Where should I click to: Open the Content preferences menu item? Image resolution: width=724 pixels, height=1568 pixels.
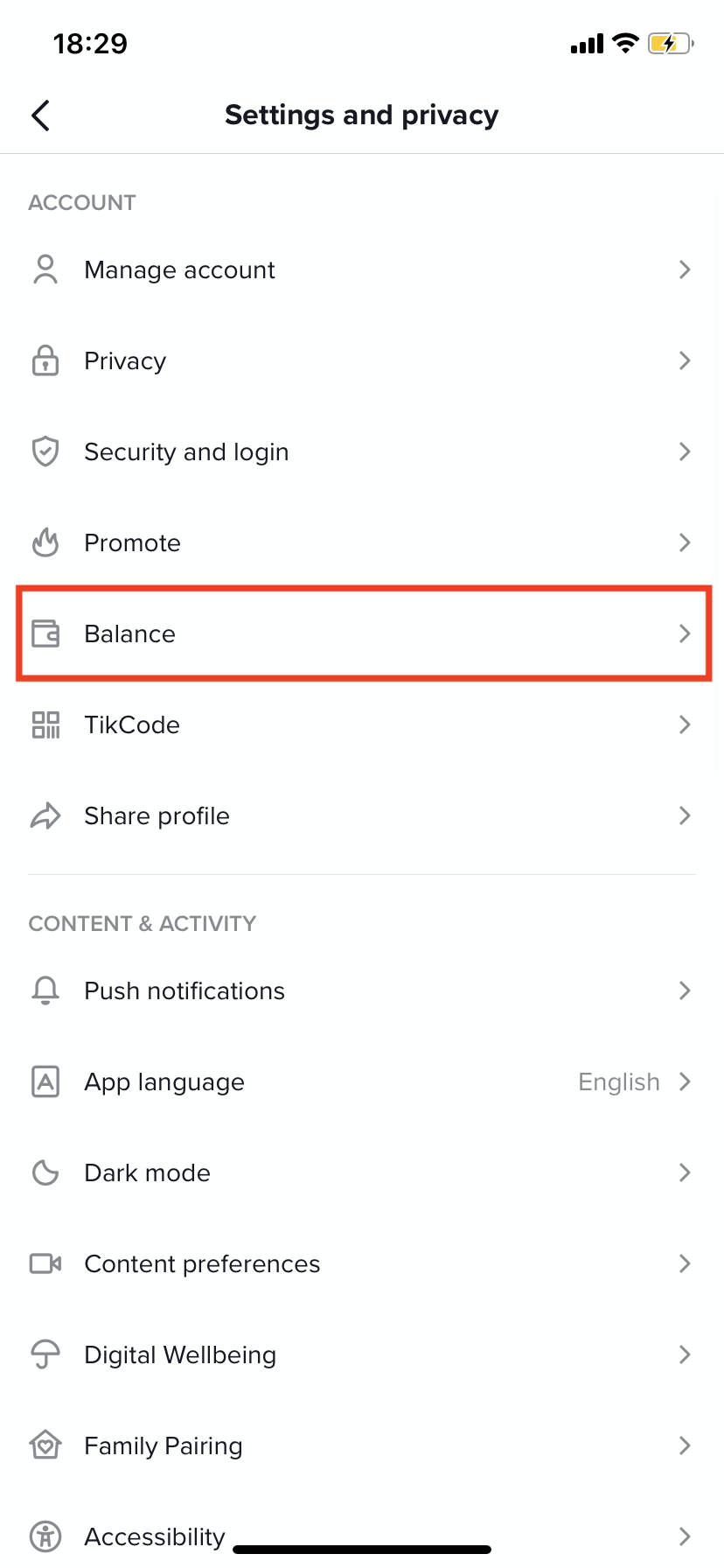pyautogui.click(x=202, y=1263)
